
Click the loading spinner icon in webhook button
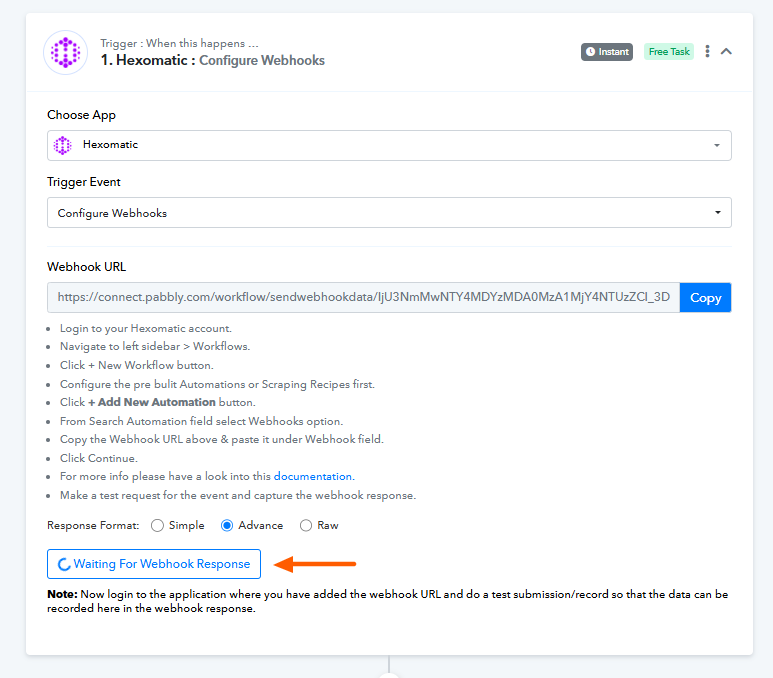click(x=64, y=564)
